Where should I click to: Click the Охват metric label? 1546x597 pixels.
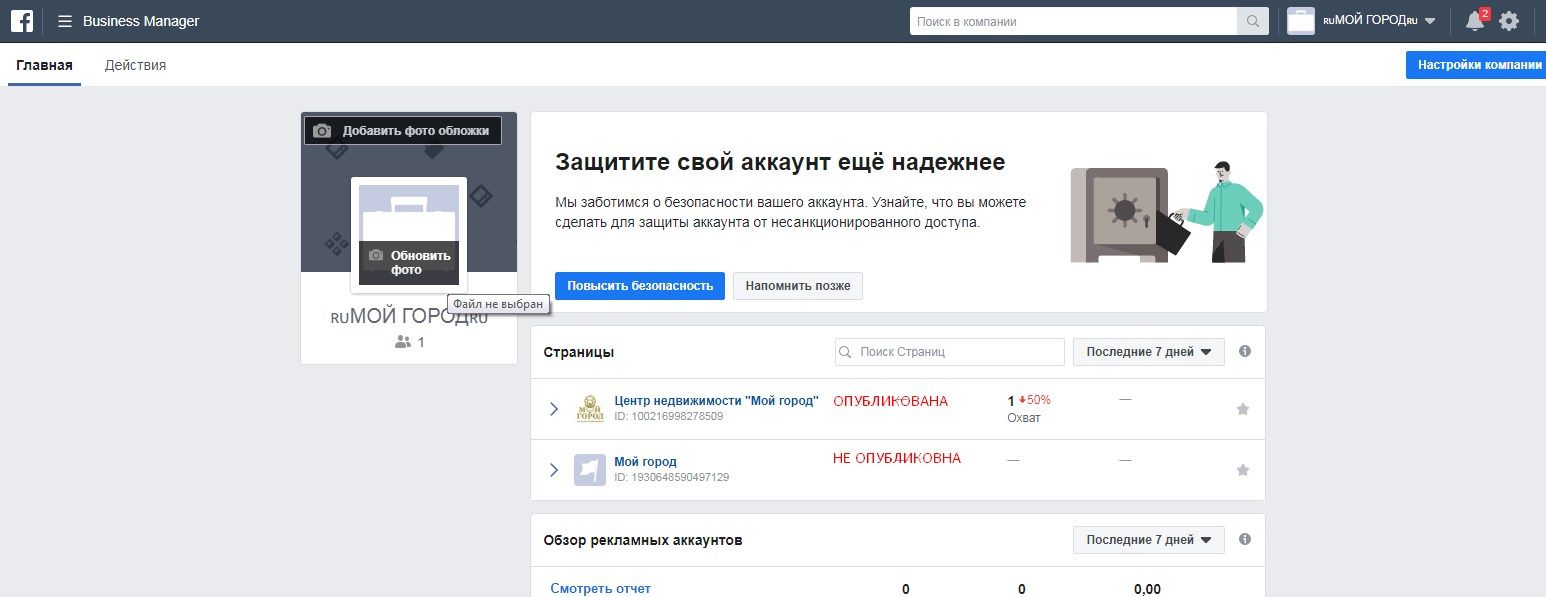point(1024,417)
